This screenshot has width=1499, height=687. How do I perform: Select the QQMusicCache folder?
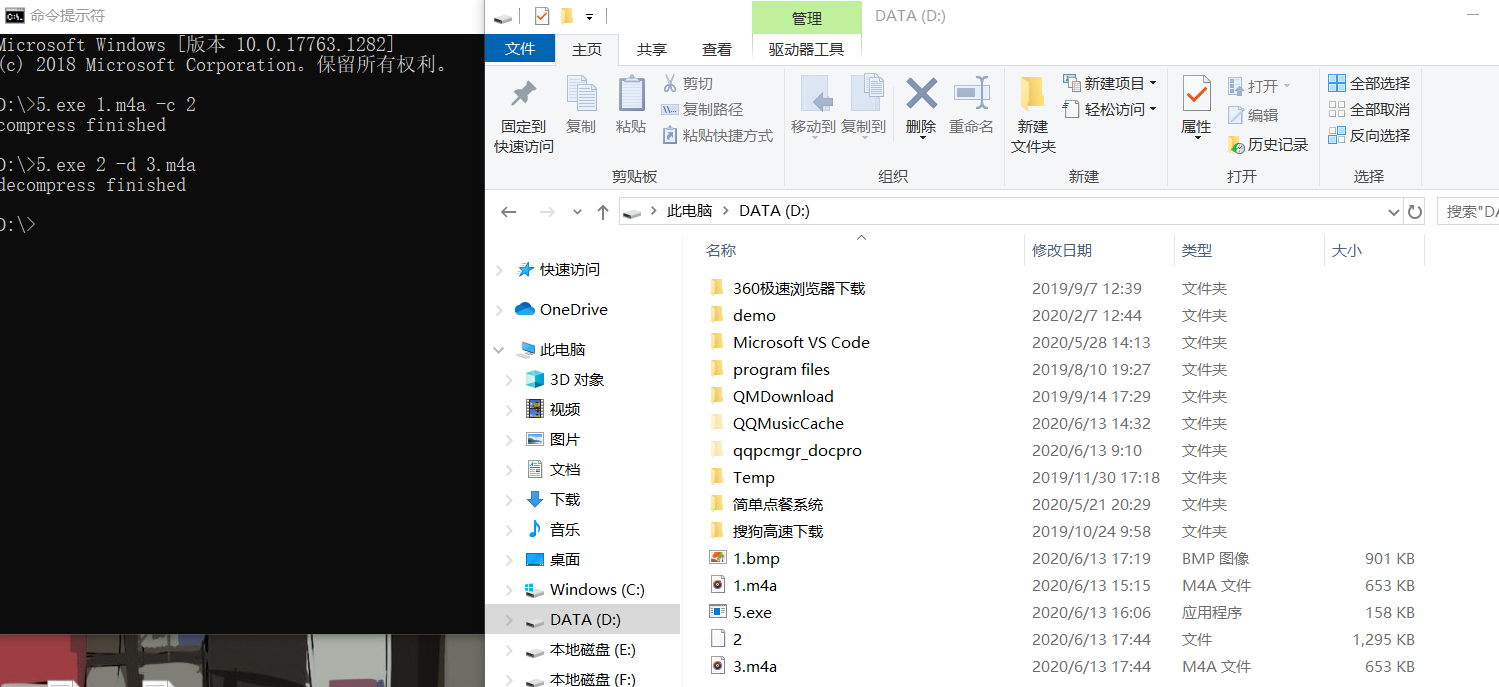pos(788,424)
